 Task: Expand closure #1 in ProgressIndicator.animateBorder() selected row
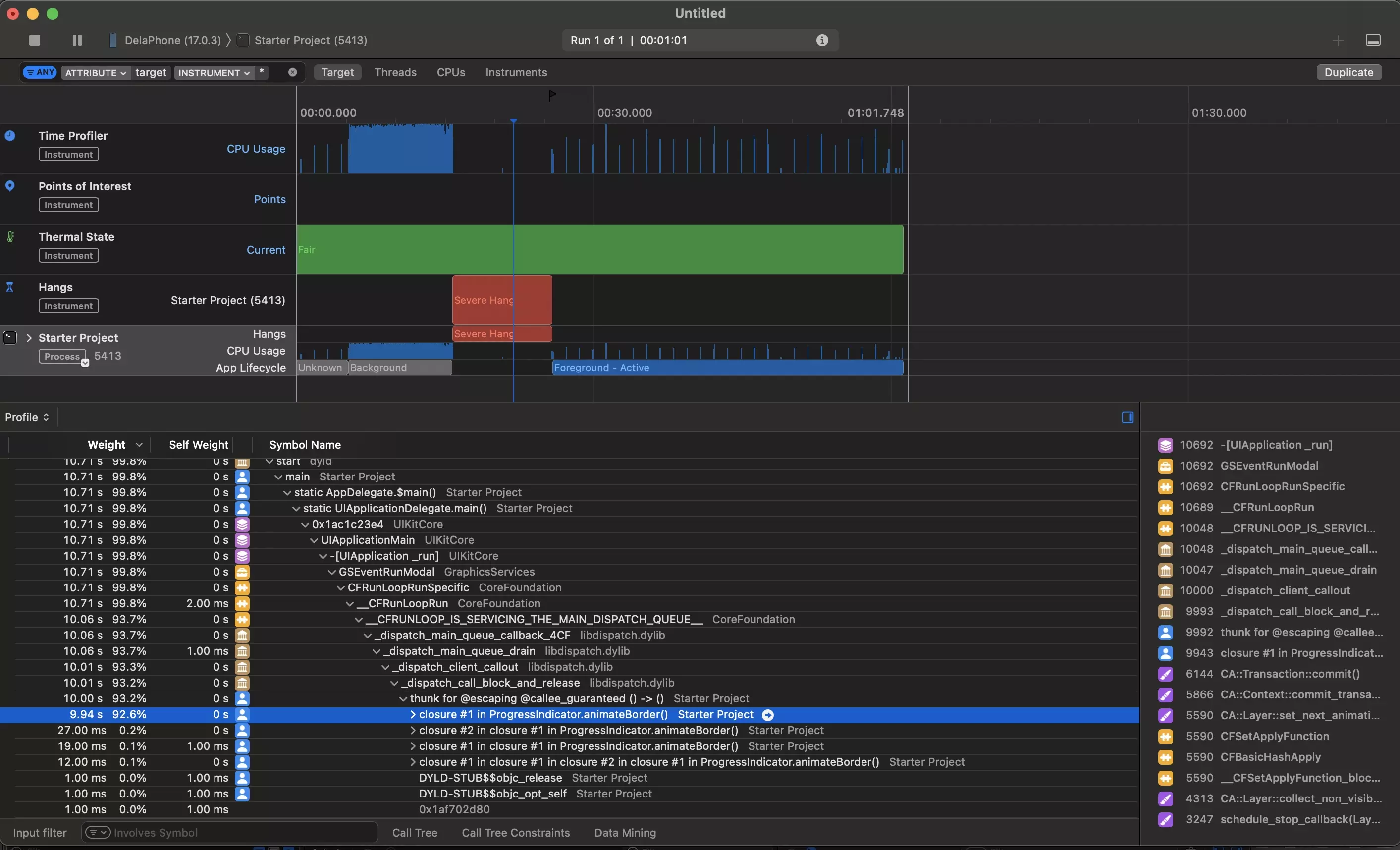point(413,715)
